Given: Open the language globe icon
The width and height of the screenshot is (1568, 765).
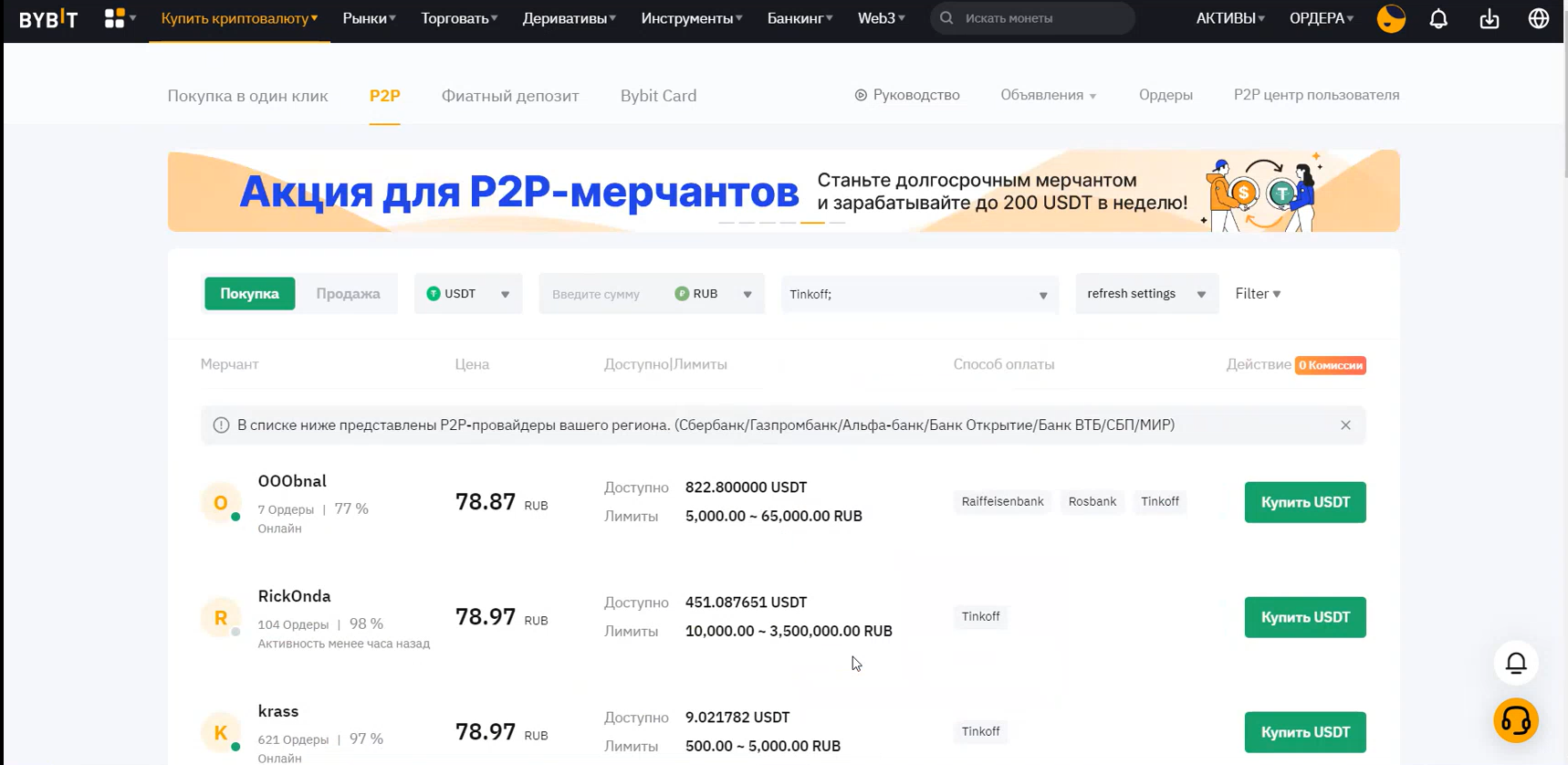Looking at the screenshot, I should (1539, 18).
